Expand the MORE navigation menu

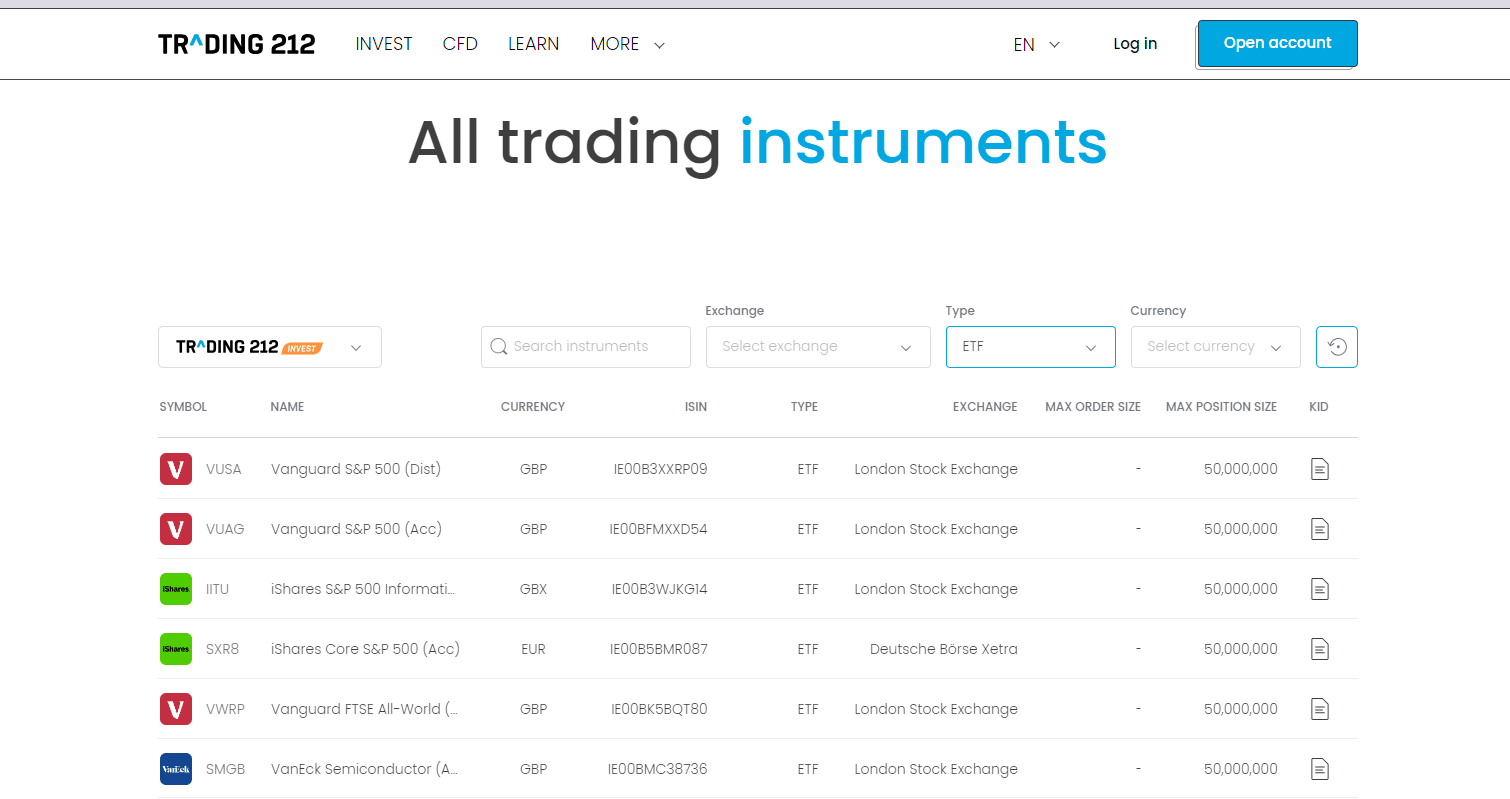[627, 44]
